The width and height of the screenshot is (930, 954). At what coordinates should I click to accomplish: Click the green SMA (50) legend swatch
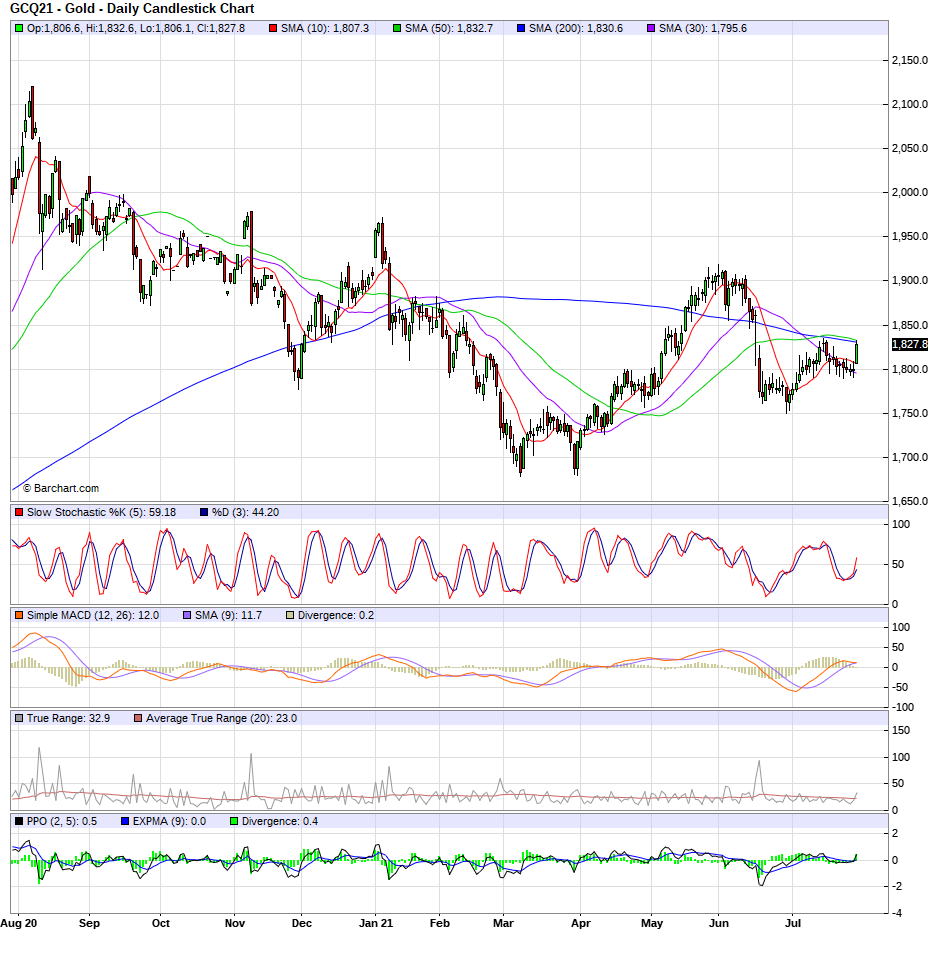click(x=397, y=28)
